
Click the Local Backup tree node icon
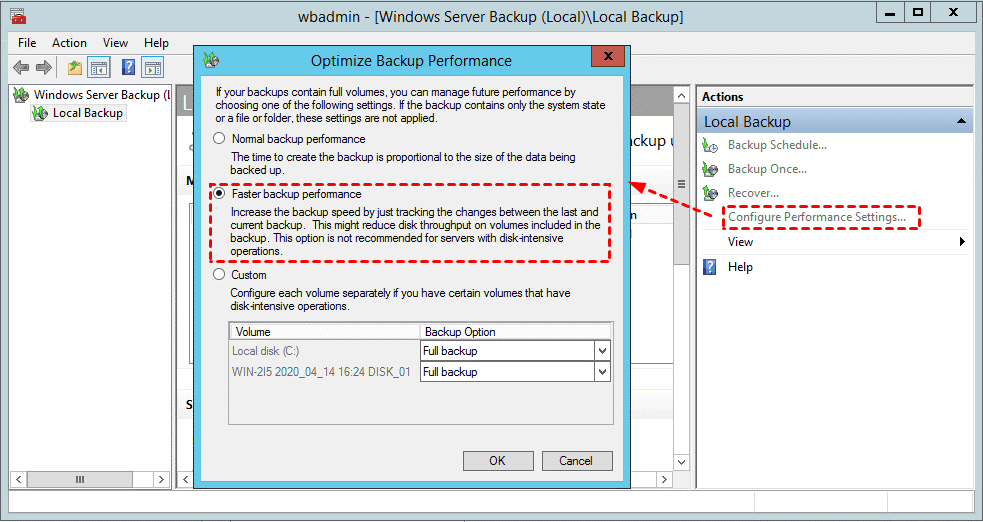[40, 113]
